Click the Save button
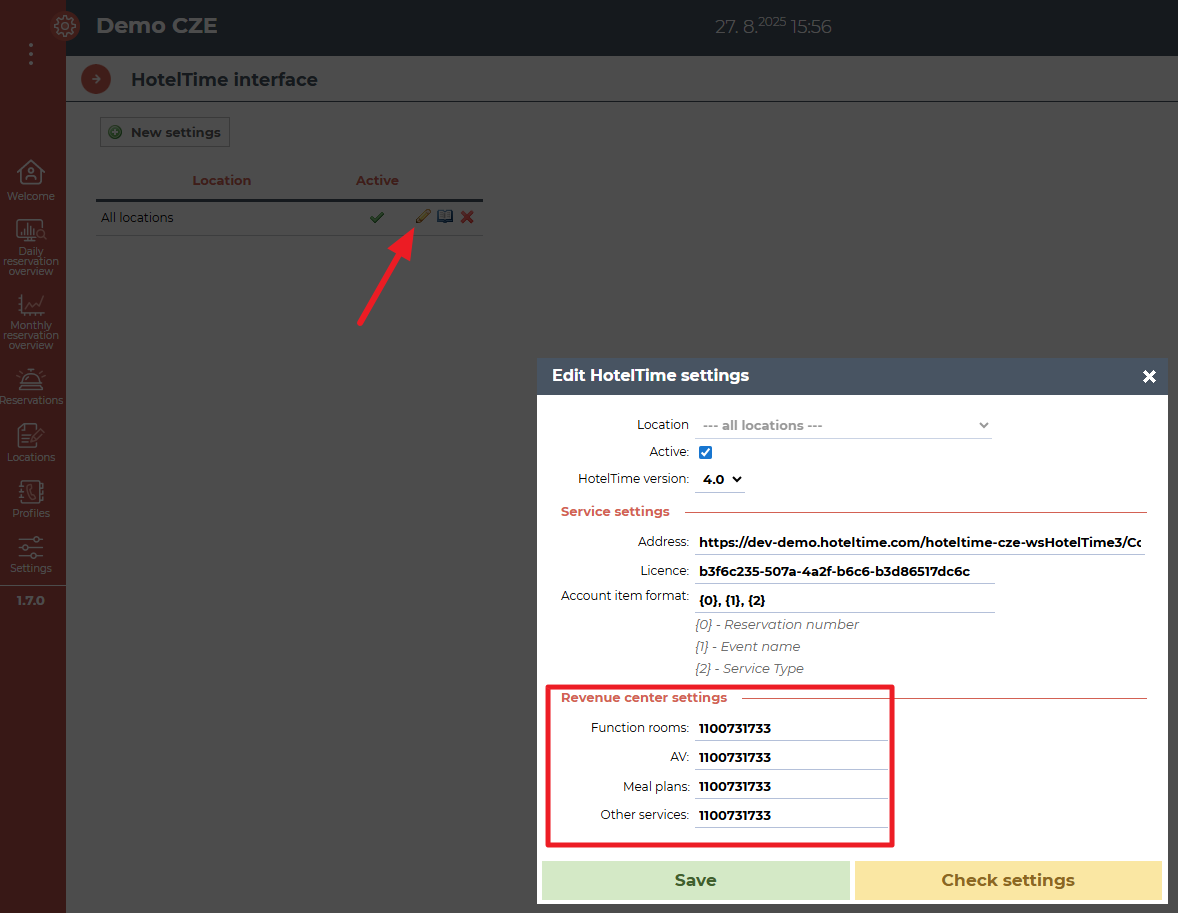The width and height of the screenshot is (1178, 913). click(x=696, y=880)
